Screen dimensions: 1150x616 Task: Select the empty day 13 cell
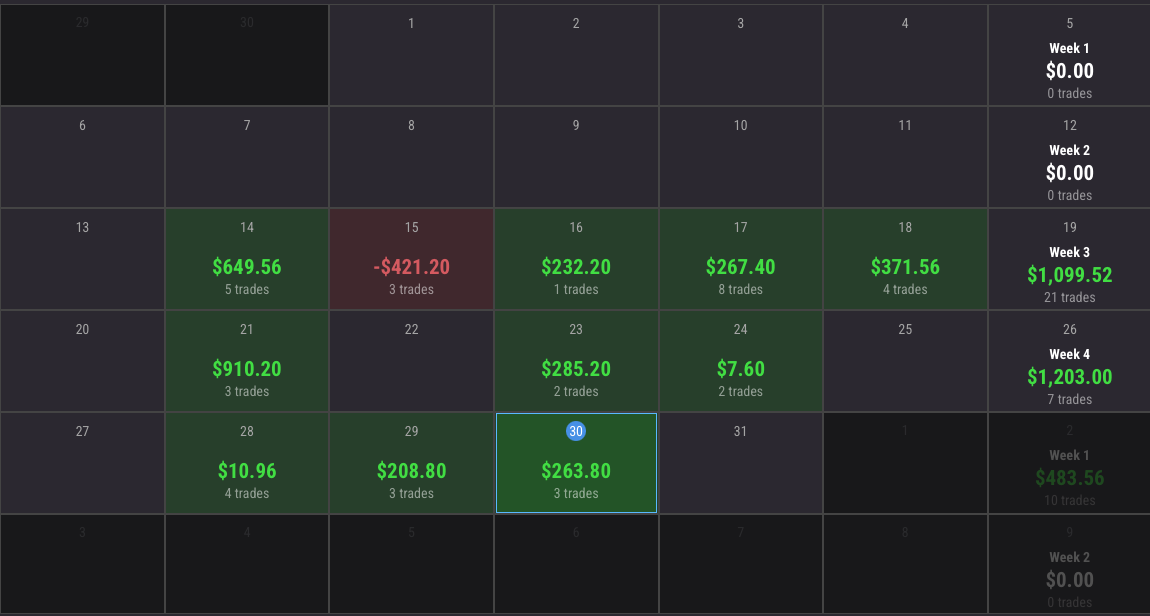(82, 260)
